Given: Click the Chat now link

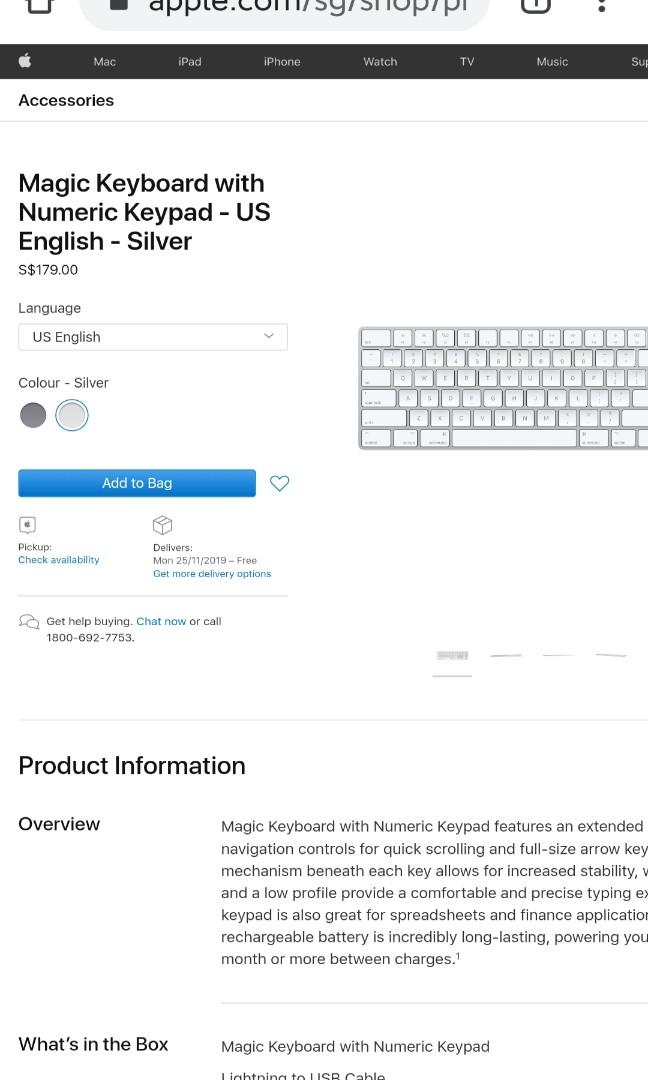Looking at the screenshot, I should coord(161,621).
